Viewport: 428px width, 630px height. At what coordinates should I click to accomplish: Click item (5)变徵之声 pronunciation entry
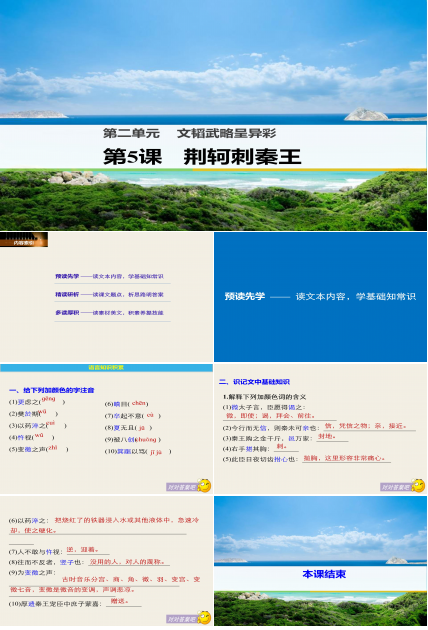(x=39, y=448)
